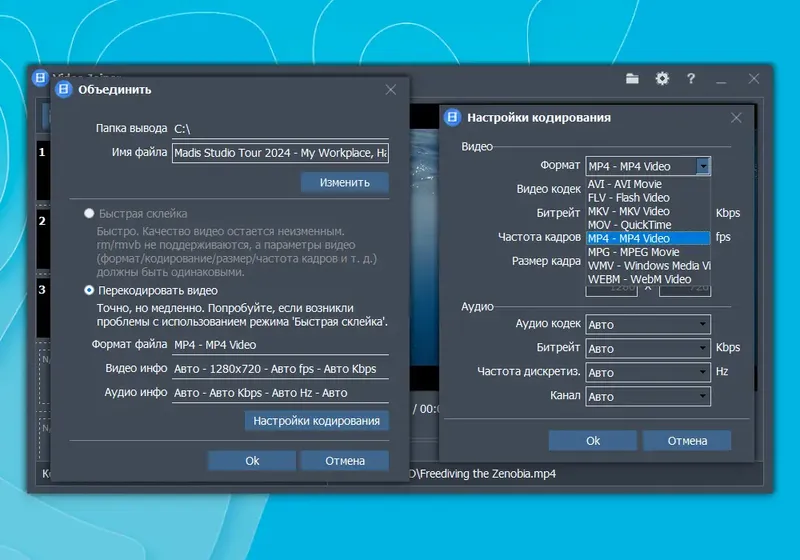Click app logo icon in Настройки кодирования dialog
Screen dimensions: 800x560
click(x=453, y=117)
